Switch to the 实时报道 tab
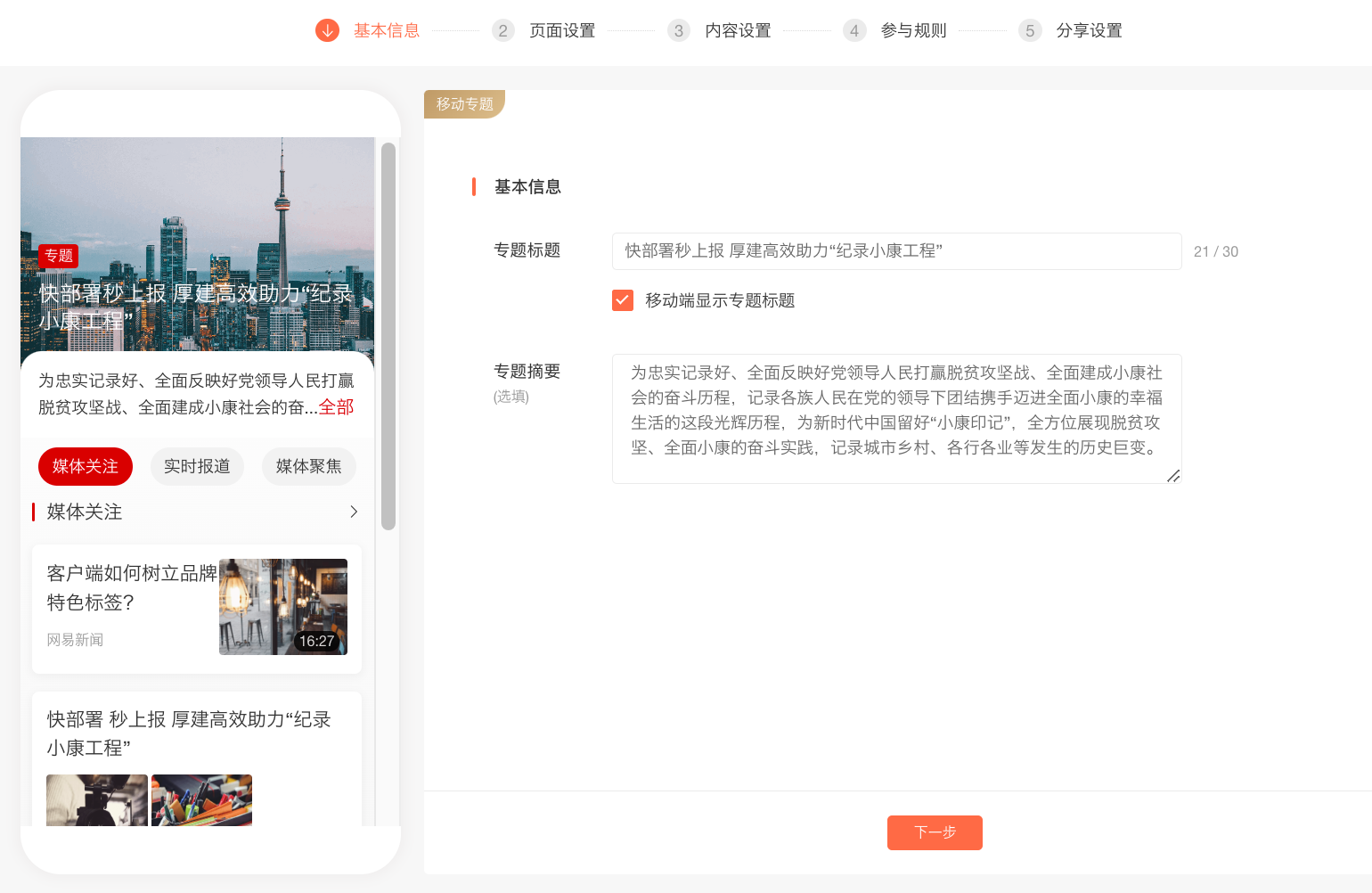 click(x=197, y=466)
